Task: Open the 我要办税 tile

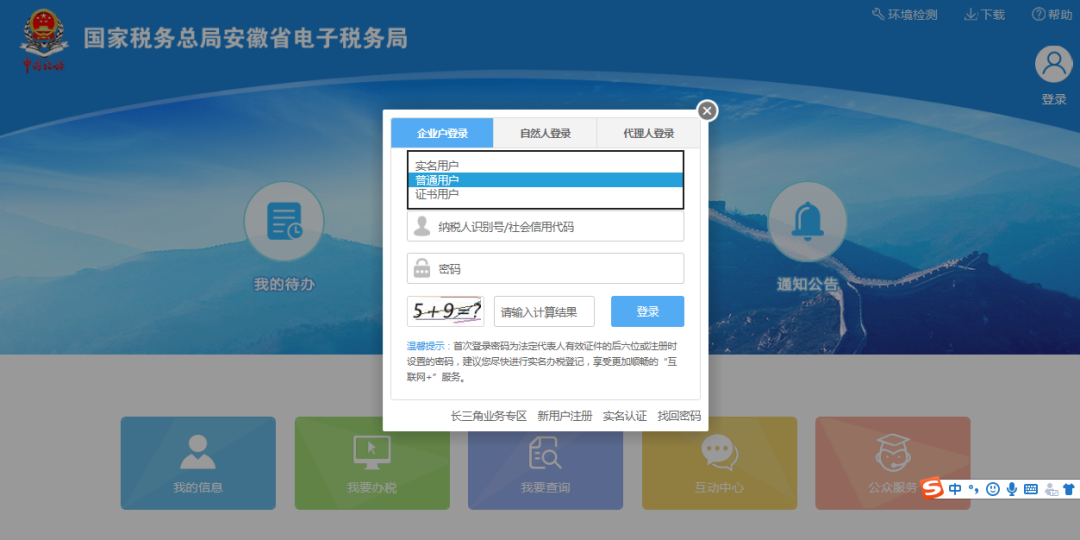Action: click(x=372, y=463)
